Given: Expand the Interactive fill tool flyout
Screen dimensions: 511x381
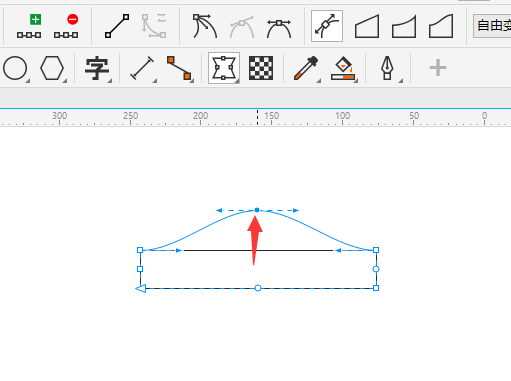Looking at the screenshot, I should pyautogui.click(x=356, y=81).
